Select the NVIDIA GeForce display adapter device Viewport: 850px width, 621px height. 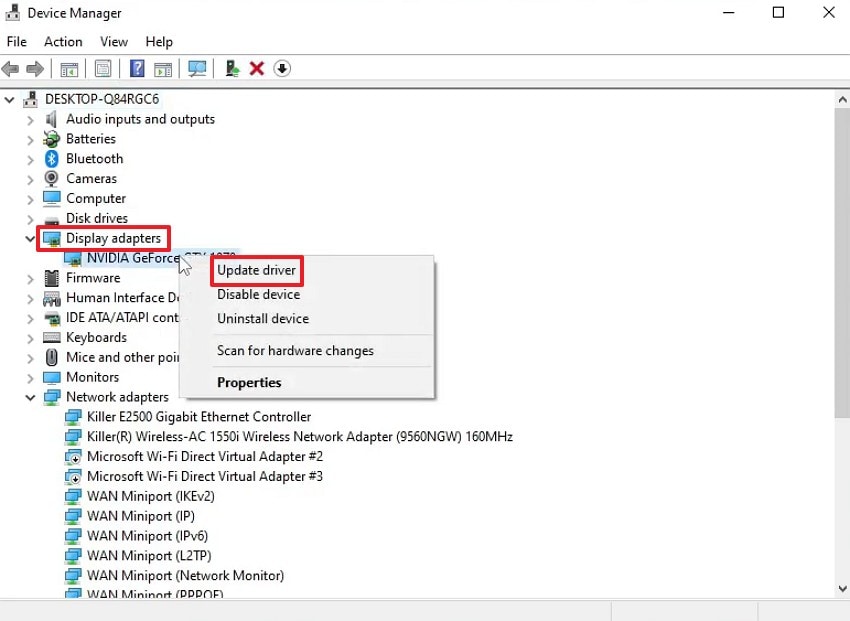click(x=130, y=258)
